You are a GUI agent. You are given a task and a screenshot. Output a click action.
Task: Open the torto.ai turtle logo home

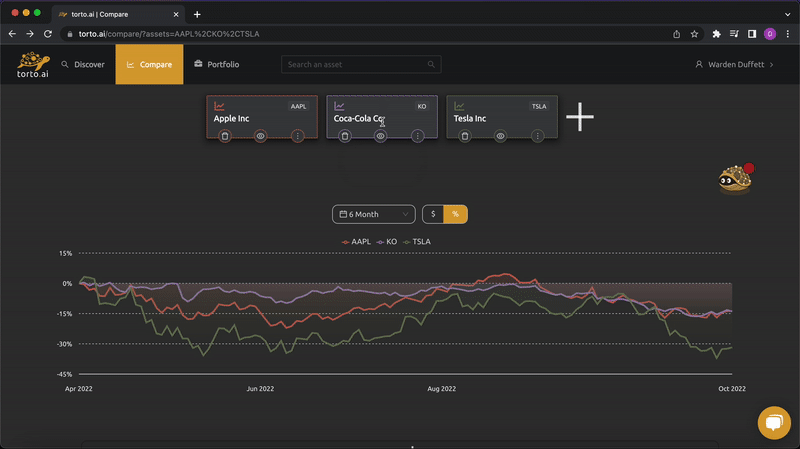(x=33, y=64)
